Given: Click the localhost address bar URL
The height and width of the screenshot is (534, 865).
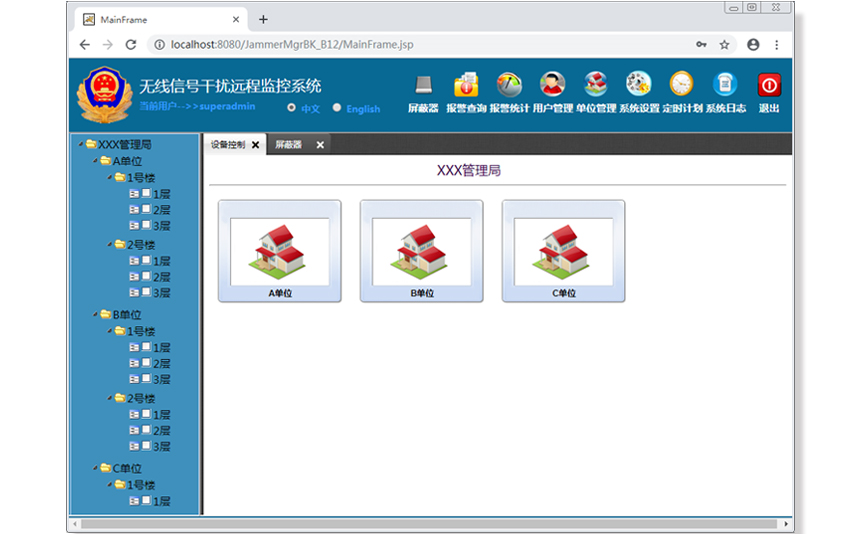Looking at the screenshot, I should click(x=292, y=45).
